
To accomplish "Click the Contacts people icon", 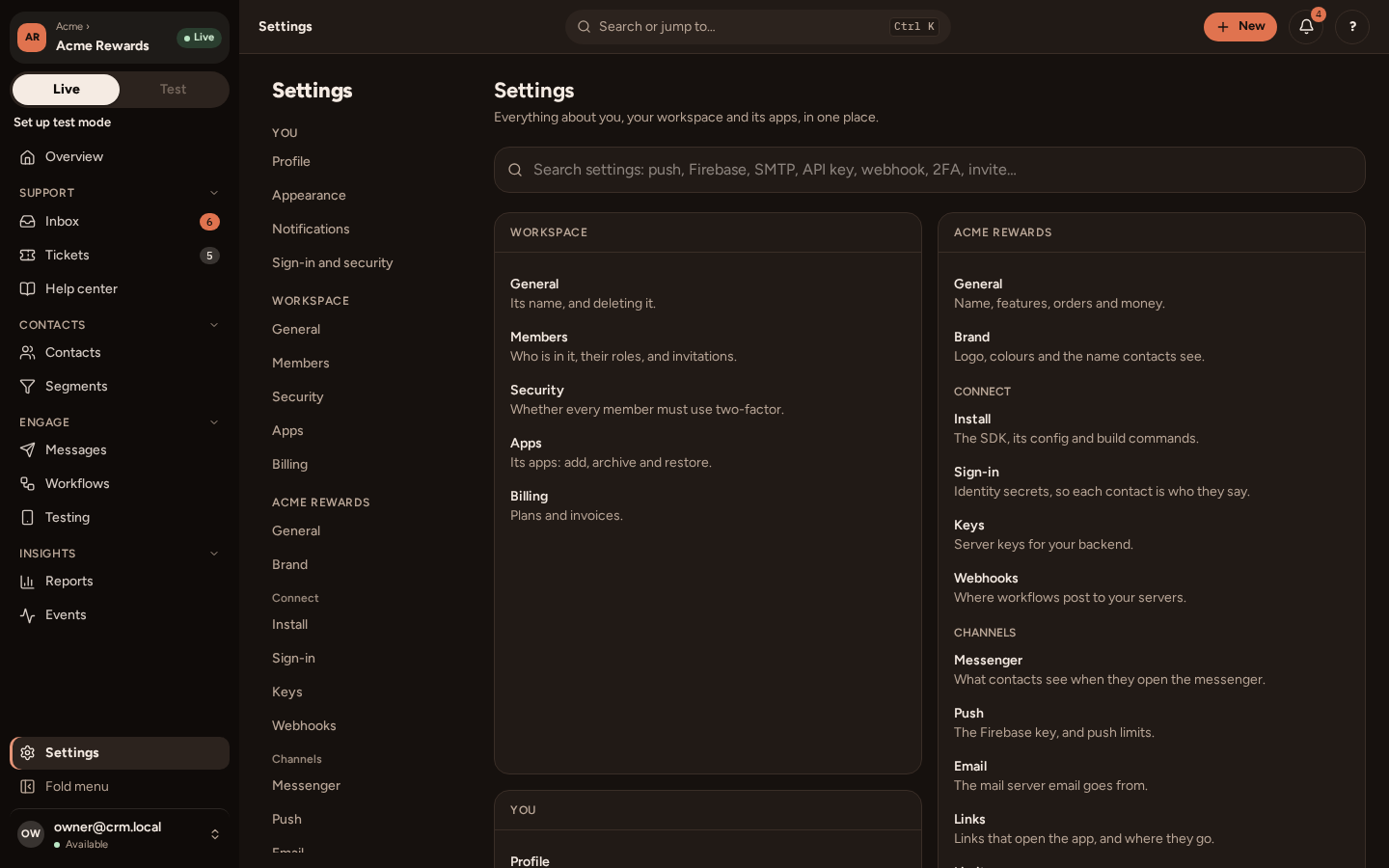I will 28,353.
